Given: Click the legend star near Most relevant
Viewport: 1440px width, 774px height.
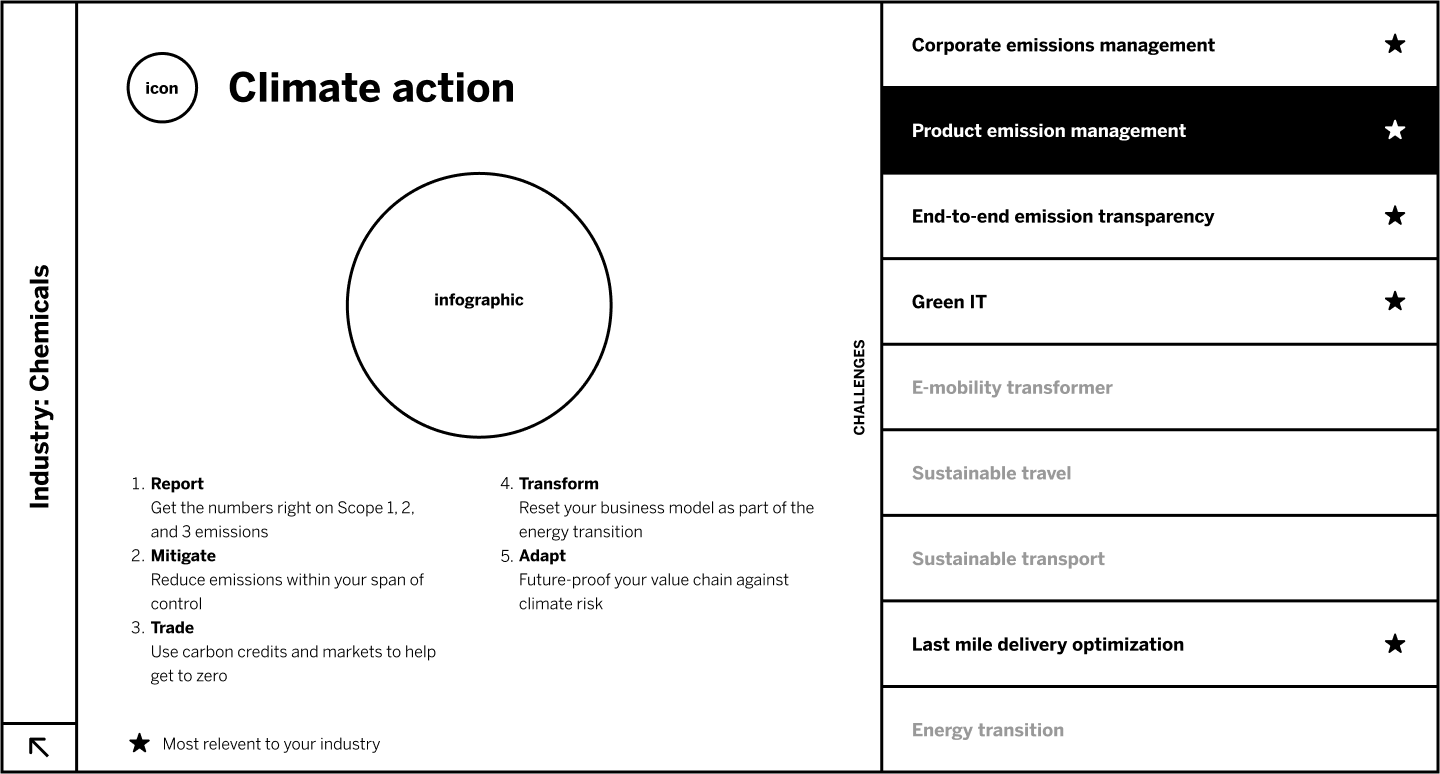Looking at the screenshot, I should [x=140, y=743].
